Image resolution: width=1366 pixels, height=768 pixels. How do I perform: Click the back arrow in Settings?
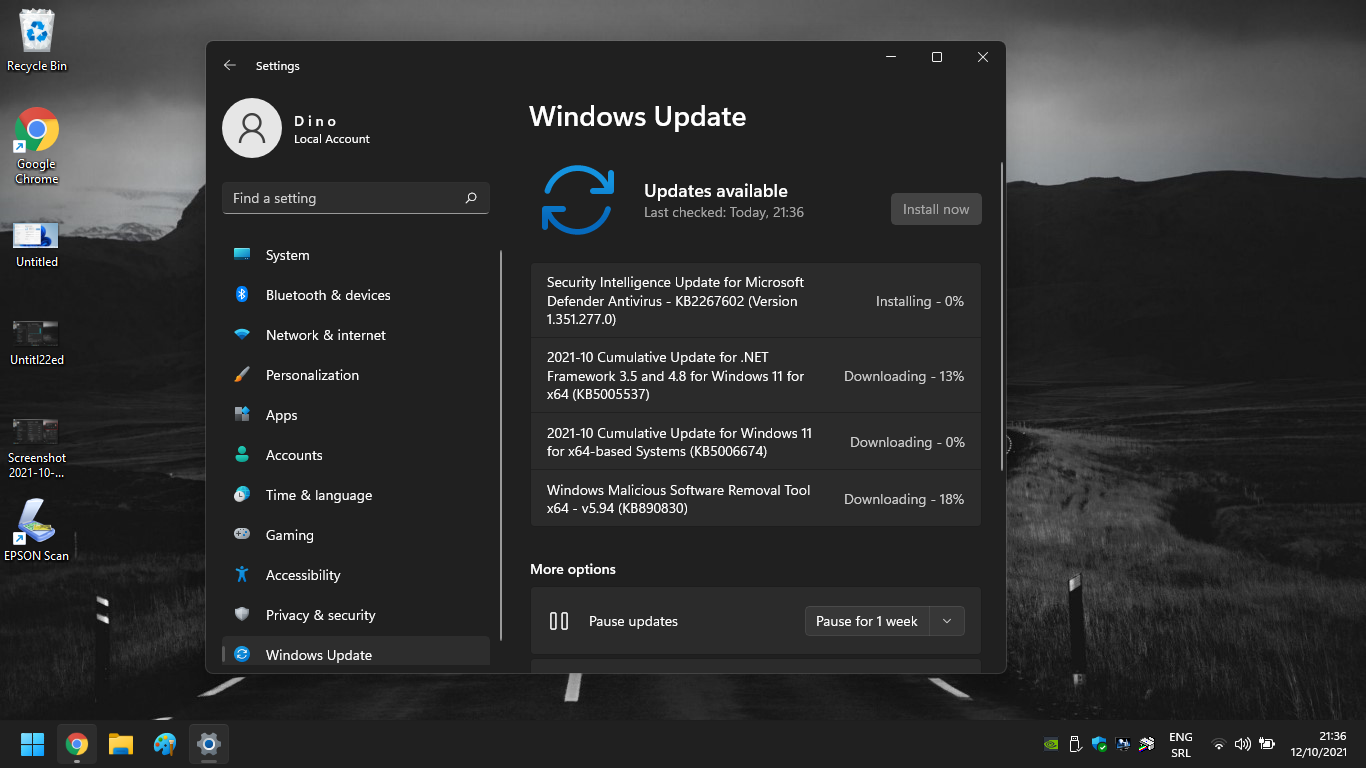pos(230,65)
